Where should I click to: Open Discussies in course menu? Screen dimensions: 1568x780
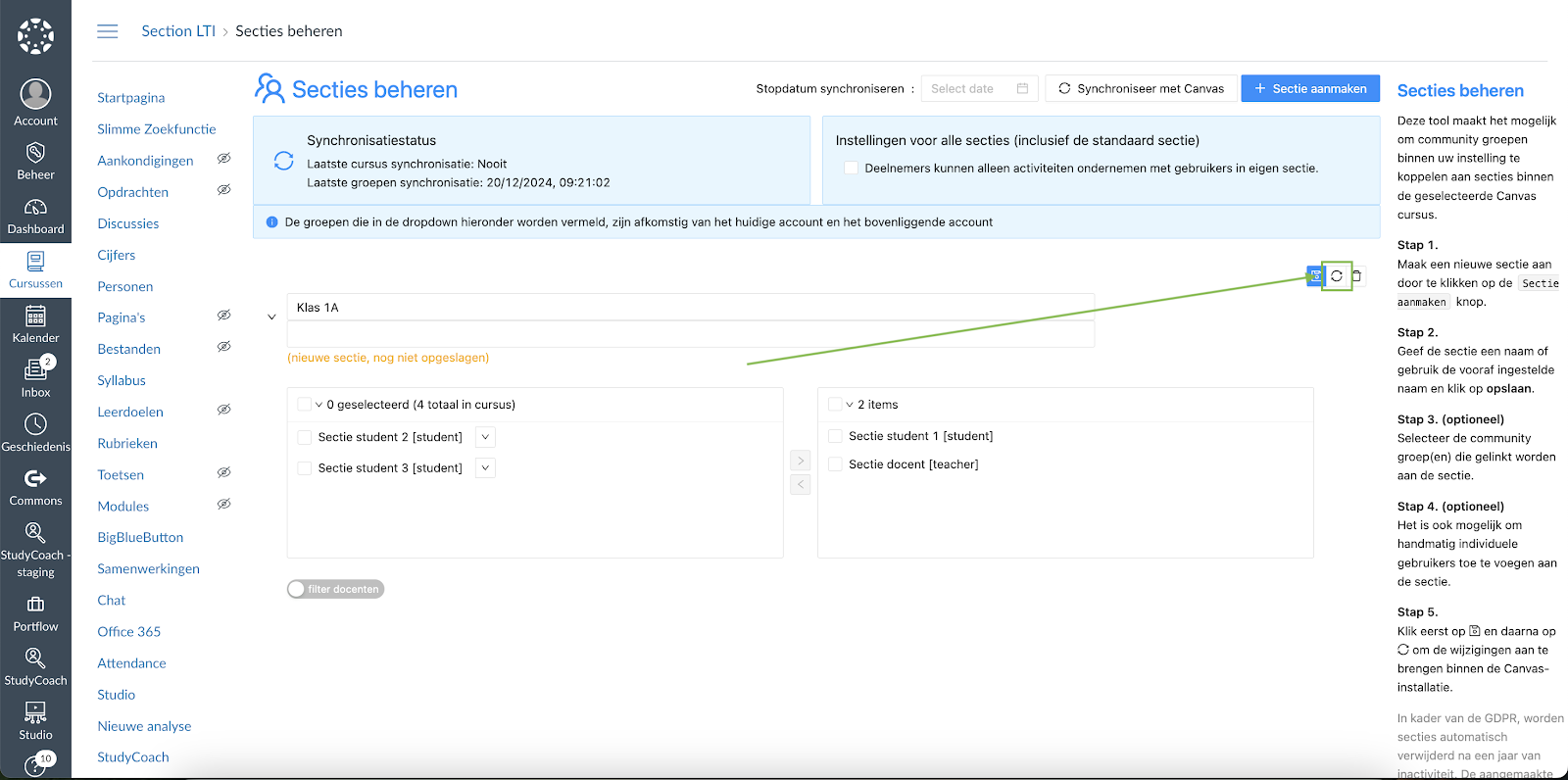click(128, 223)
